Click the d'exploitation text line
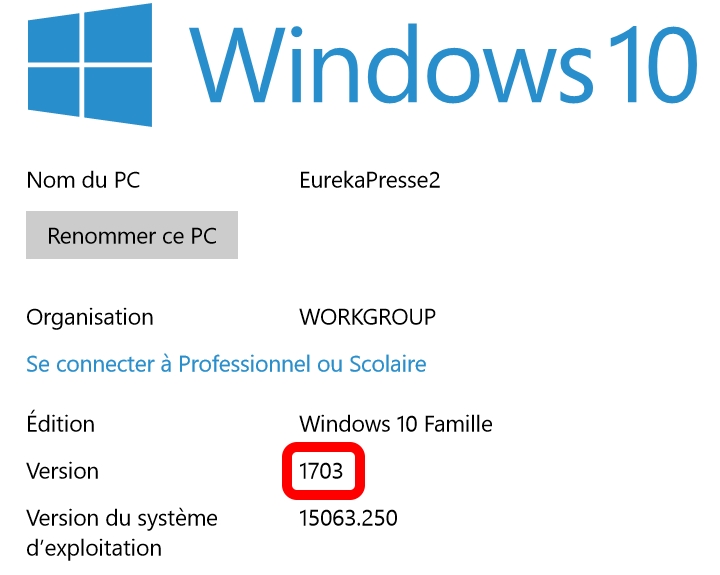The image size is (720, 575). (x=94, y=548)
